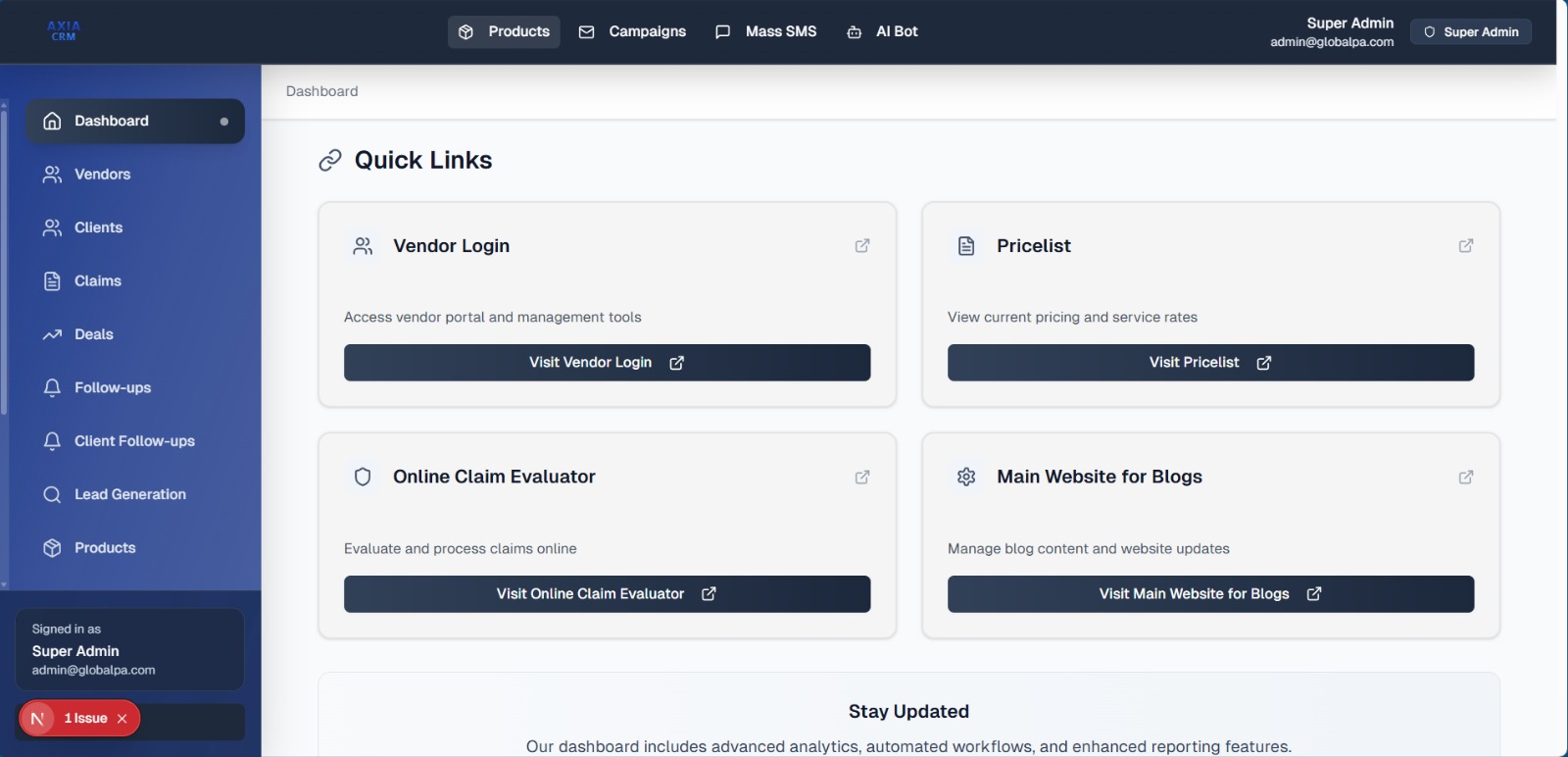Image resolution: width=1568 pixels, height=757 pixels.
Task: Click Visit Online Claim Evaluator button
Action: coord(607,594)
